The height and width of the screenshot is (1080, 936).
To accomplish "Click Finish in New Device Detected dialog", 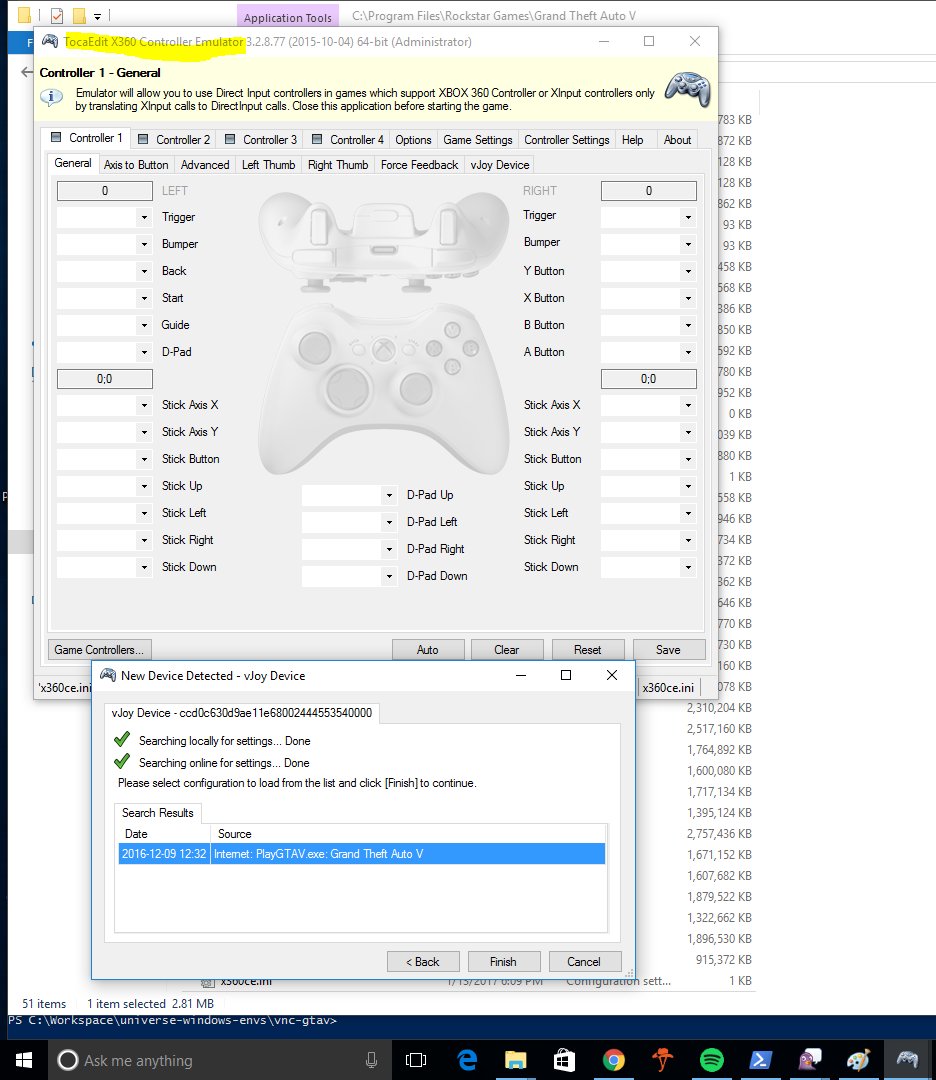I will pos(503,962).
